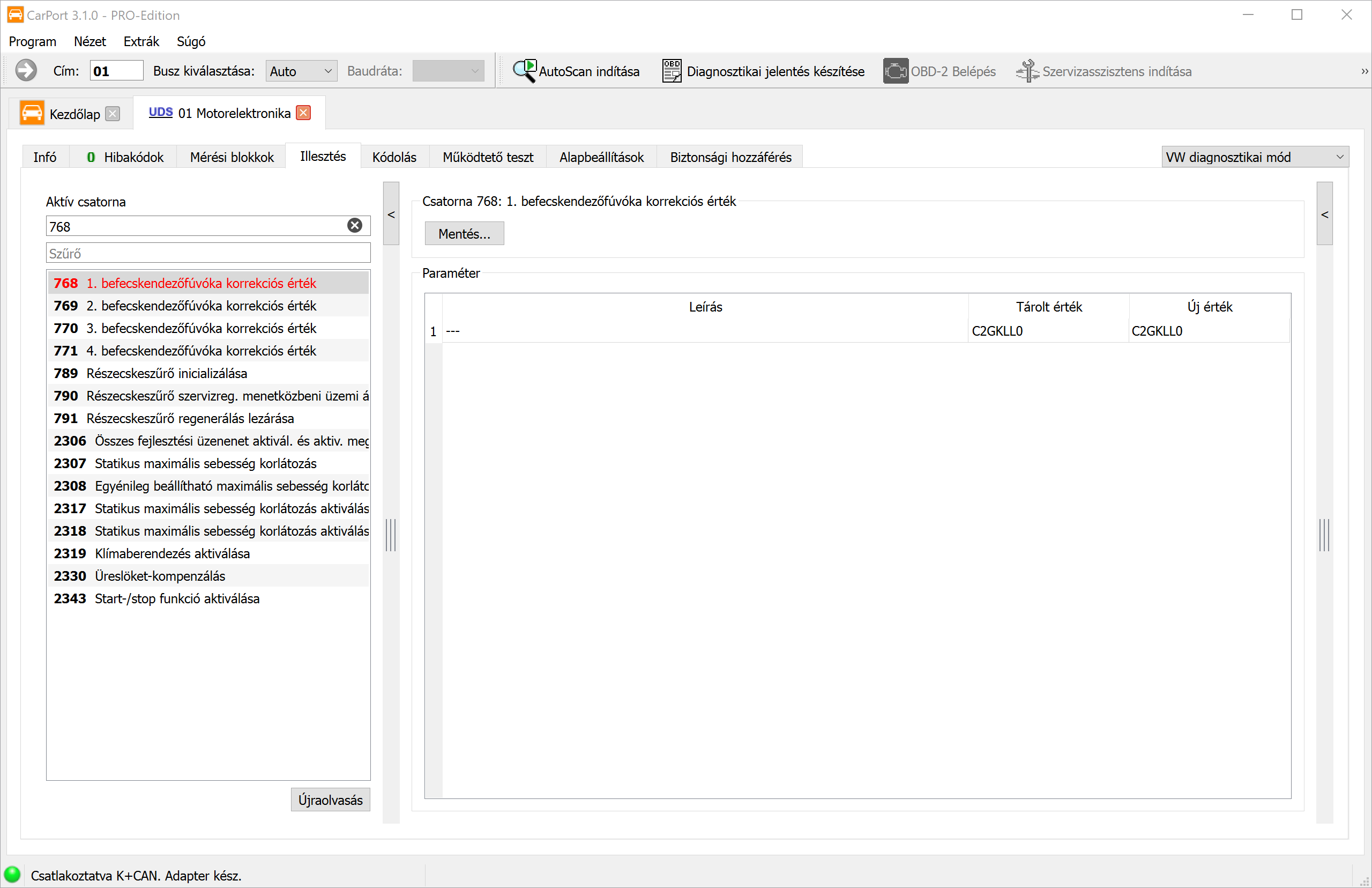The height and width of the screenshot is (888, 1372).
Task: Click the vertical splitter handle beside channel list
Action: (x=391, y=535)
